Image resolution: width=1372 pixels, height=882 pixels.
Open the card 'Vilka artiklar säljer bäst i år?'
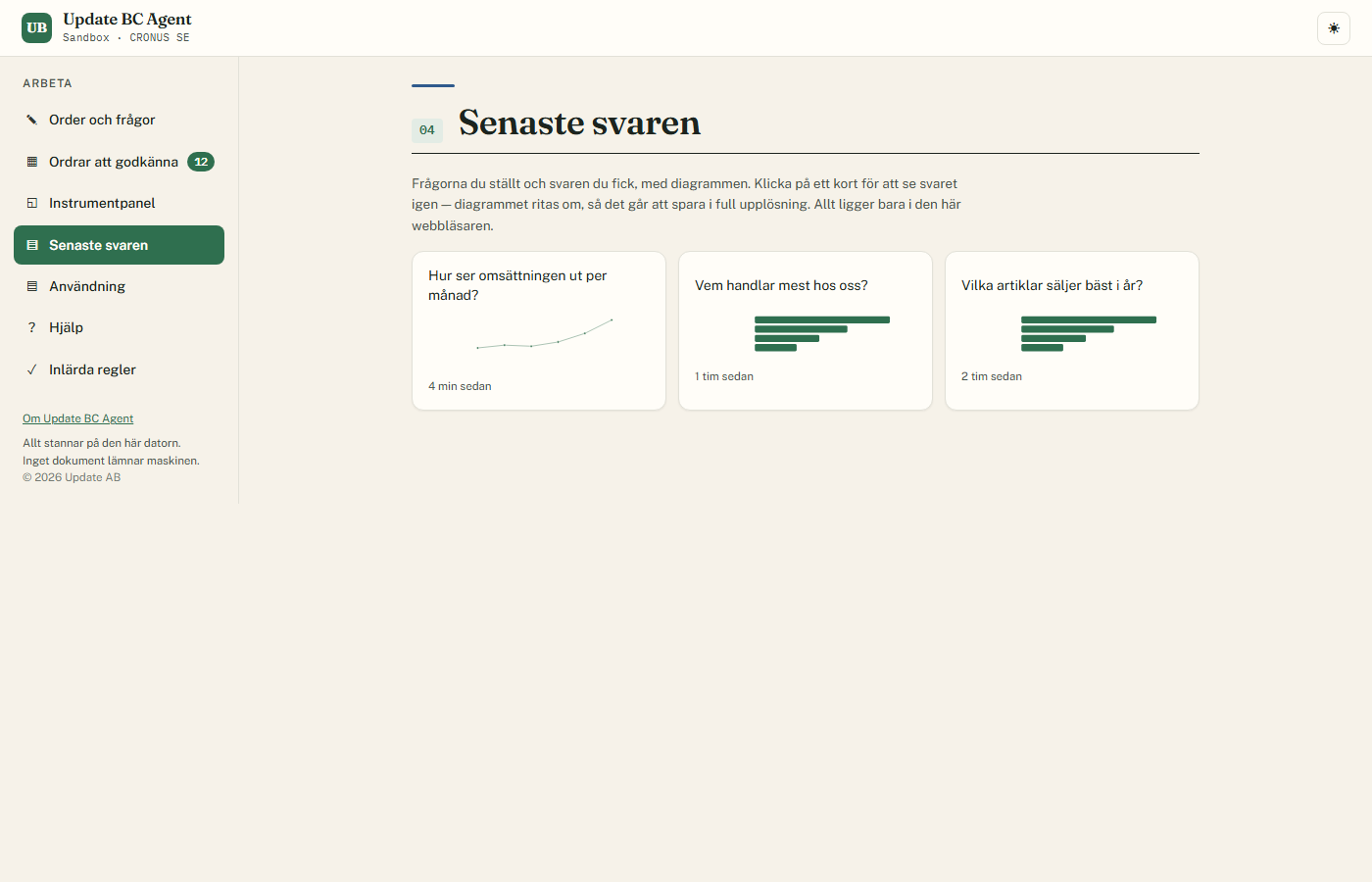click(x=1072, y=331)
